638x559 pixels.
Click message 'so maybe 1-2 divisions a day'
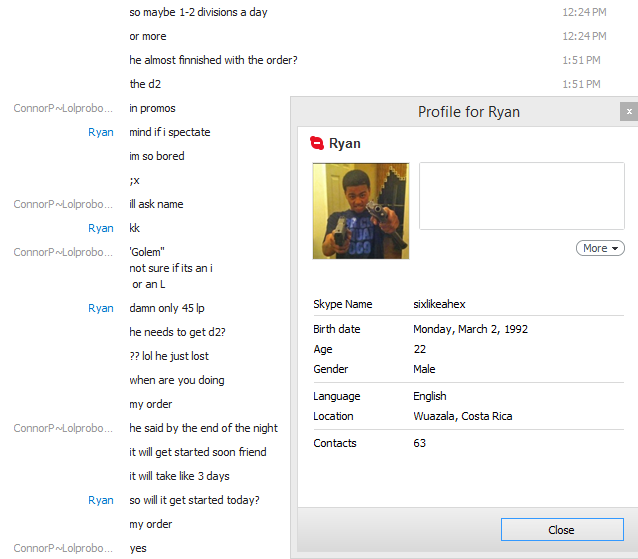click(x=198, y=12)
